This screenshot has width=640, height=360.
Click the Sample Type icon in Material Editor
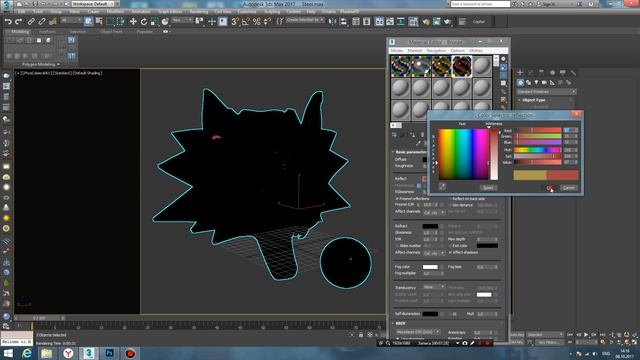tap(503, 59)
